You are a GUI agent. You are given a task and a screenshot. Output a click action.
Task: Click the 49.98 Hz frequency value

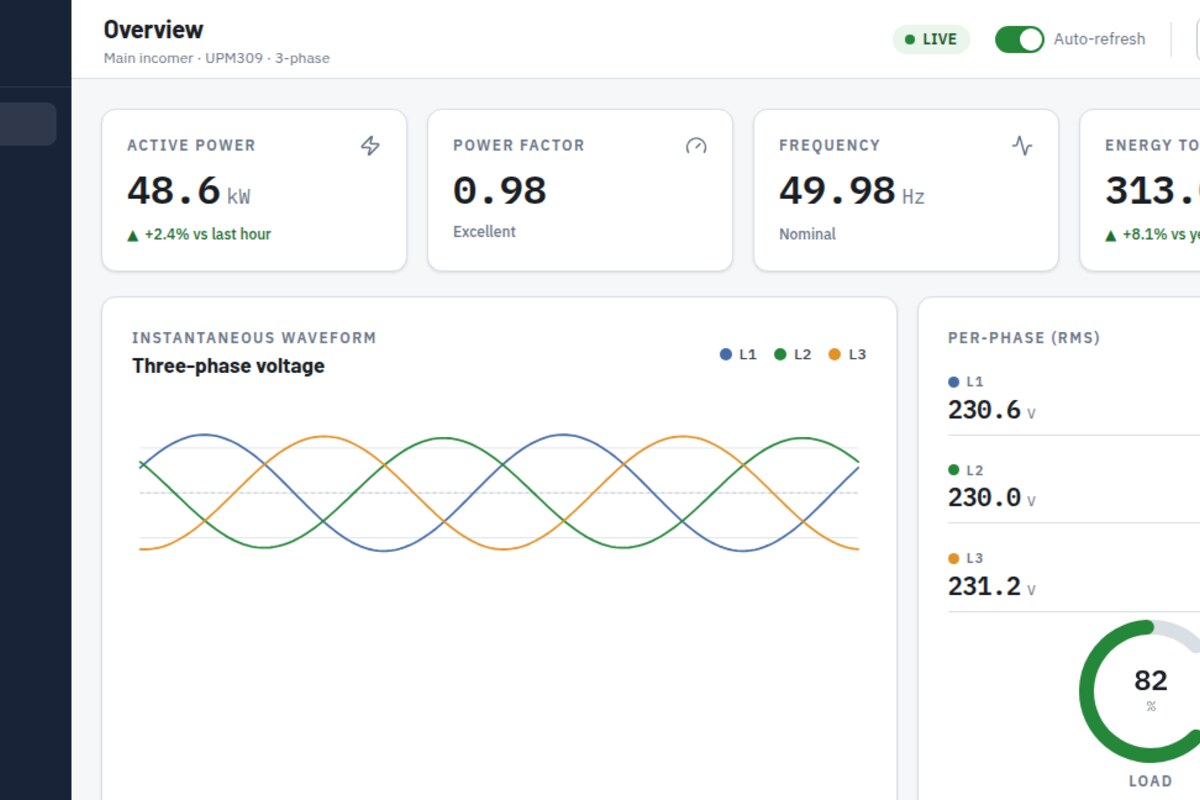coord(852,191)
